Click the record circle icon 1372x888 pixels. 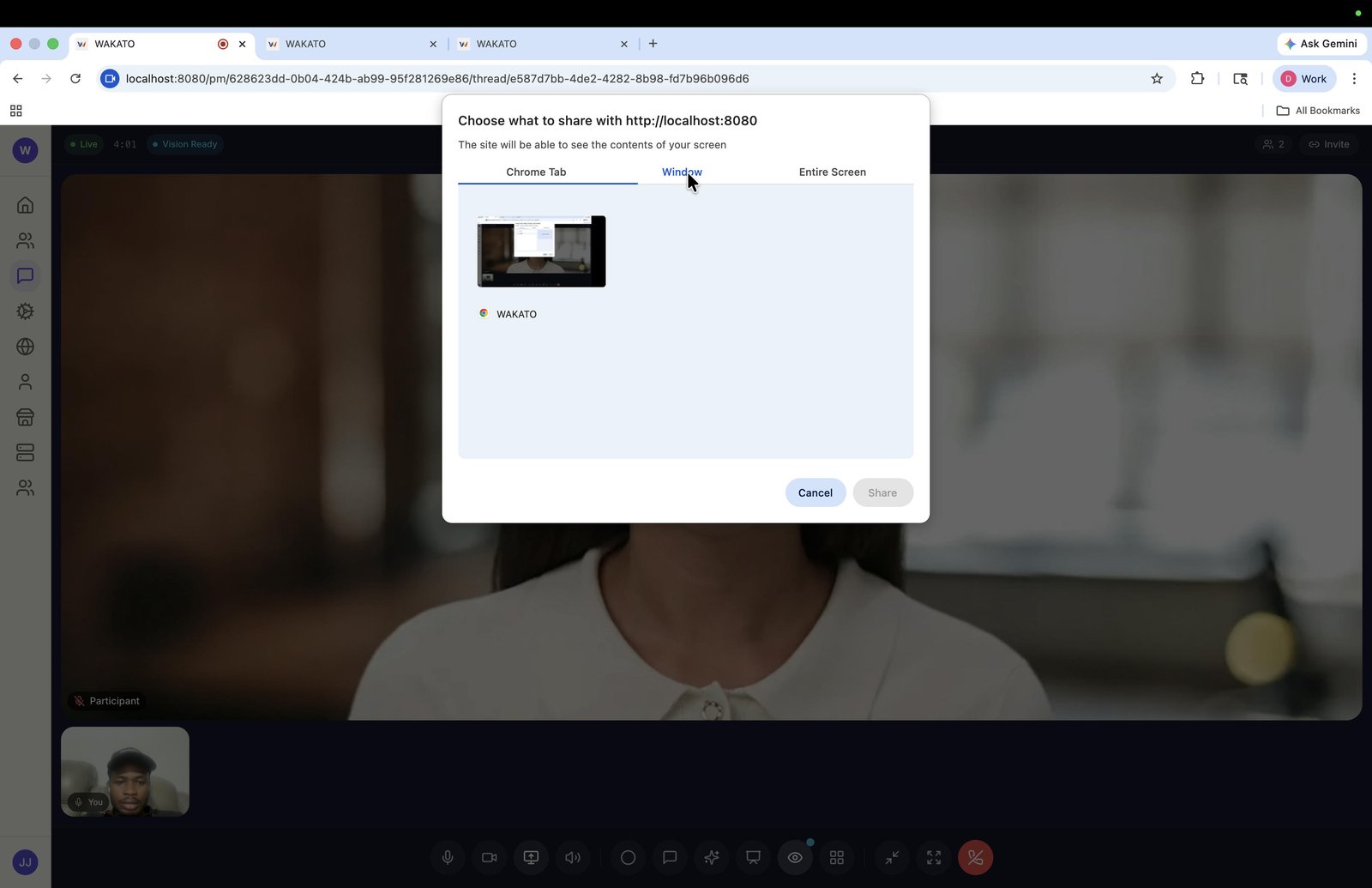[628, 857]
